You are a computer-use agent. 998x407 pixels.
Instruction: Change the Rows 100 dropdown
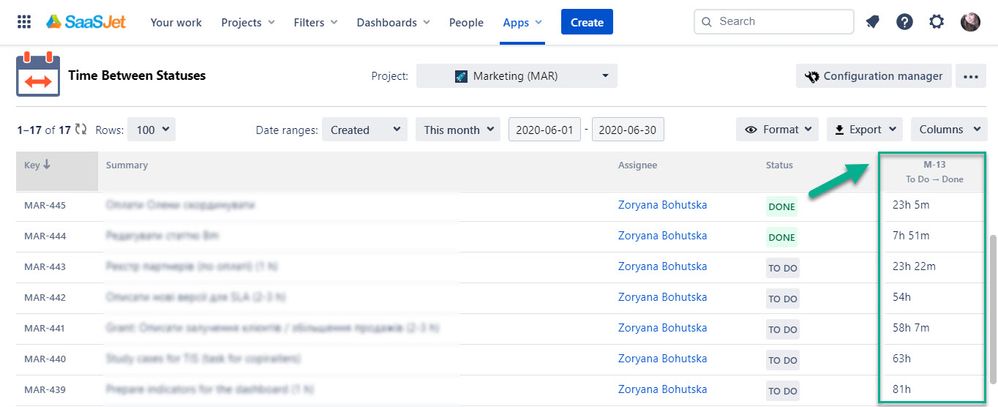click(x=151, y=130)
